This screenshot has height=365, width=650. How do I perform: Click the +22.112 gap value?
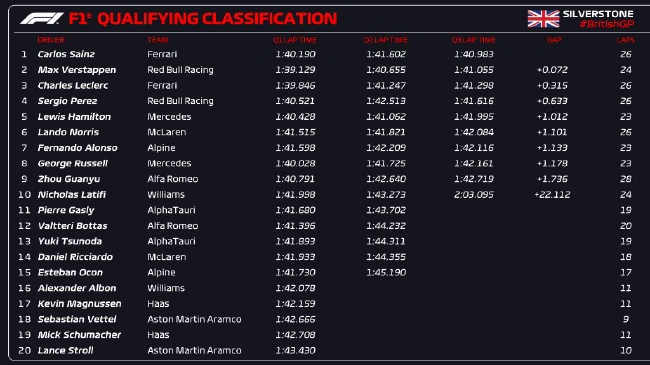(x=552, y=195)
